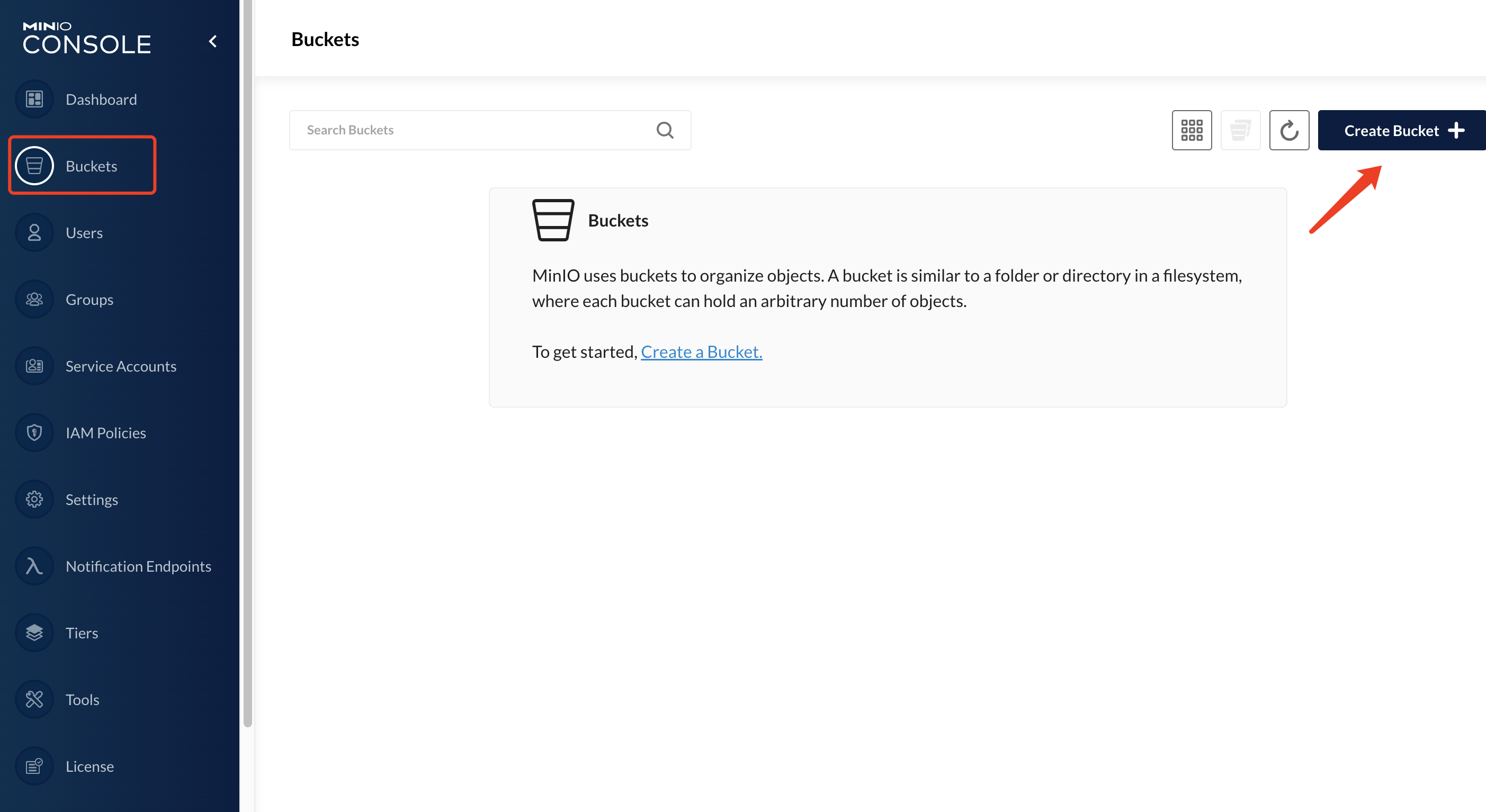Click the disabled multi-bucket select icon

(x=1240, y=130)
